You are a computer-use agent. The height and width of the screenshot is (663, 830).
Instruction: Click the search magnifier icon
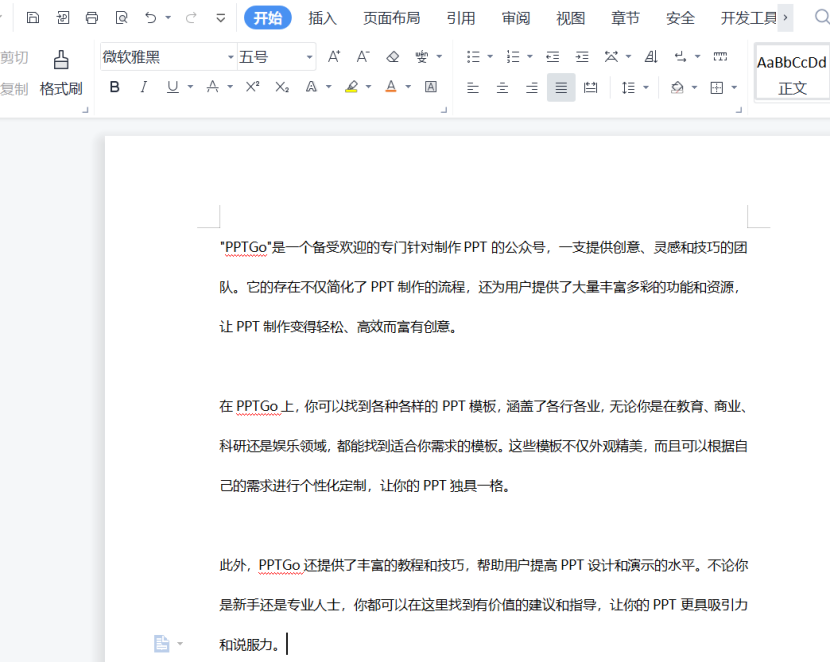pos(822,17)
